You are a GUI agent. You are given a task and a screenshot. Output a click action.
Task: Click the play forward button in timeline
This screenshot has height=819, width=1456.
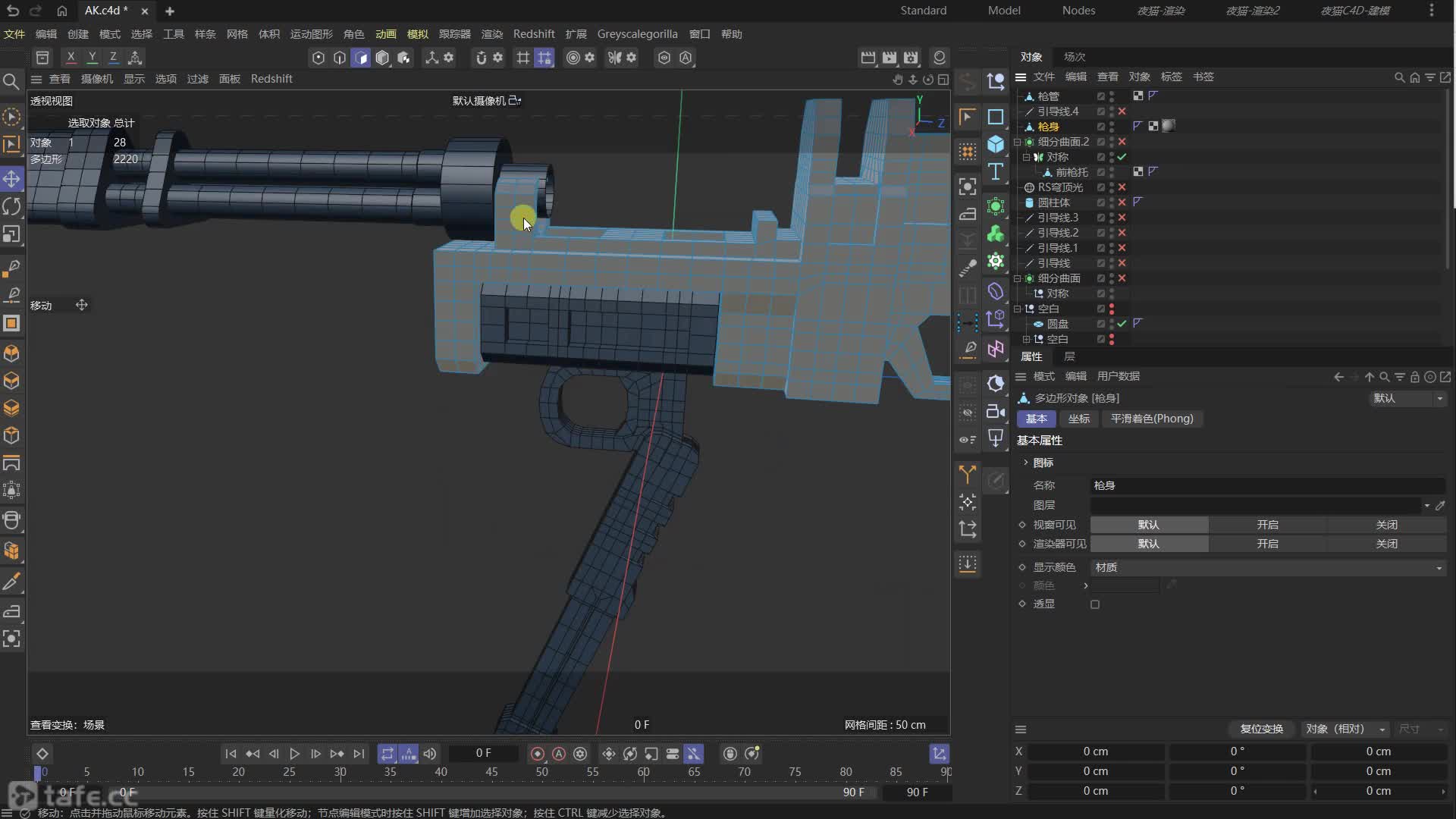294,754
